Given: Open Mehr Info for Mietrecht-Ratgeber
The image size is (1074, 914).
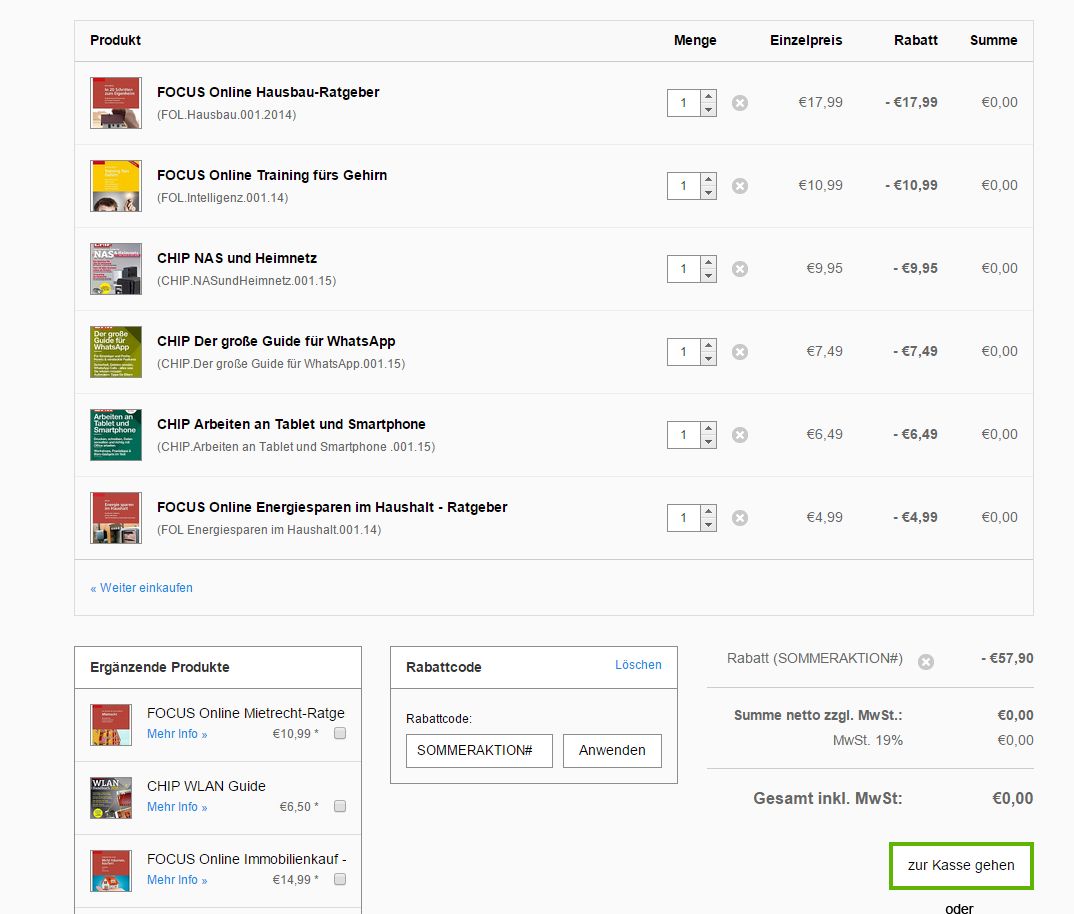Looking at the screenshot, I should [177, 734].
